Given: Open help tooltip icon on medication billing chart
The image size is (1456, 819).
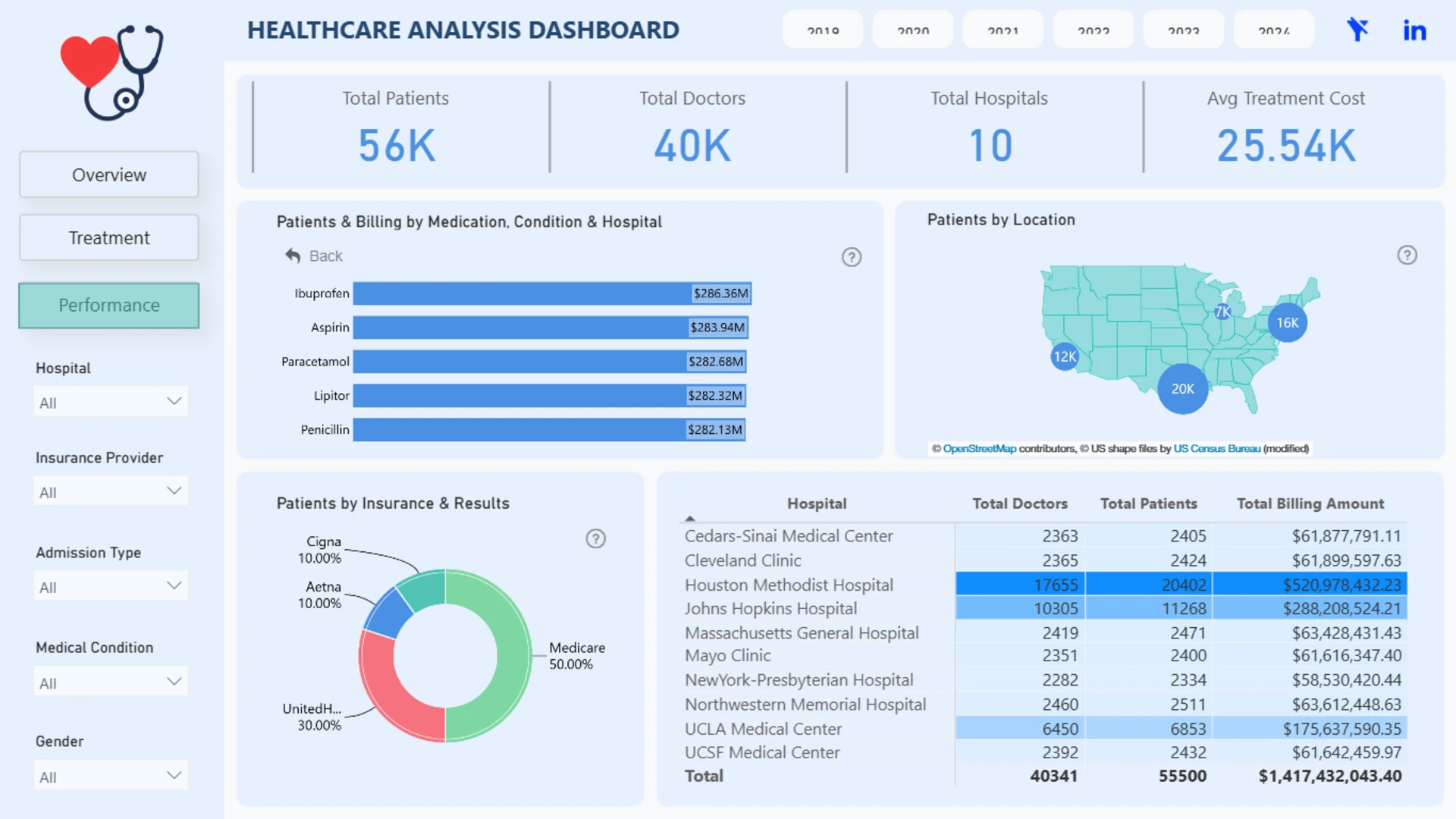Looking at the screenshot, I should tap(852, 257).
